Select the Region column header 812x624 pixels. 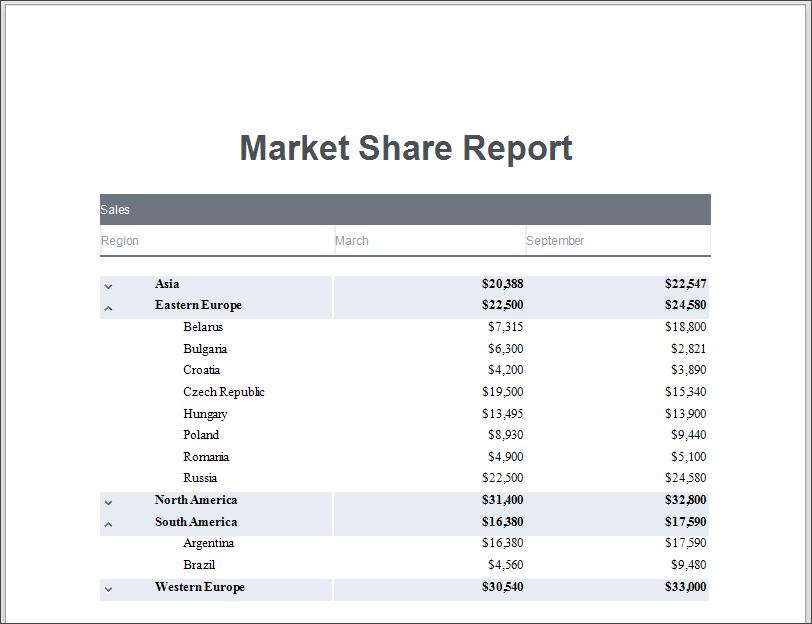(x=120, y=240)
